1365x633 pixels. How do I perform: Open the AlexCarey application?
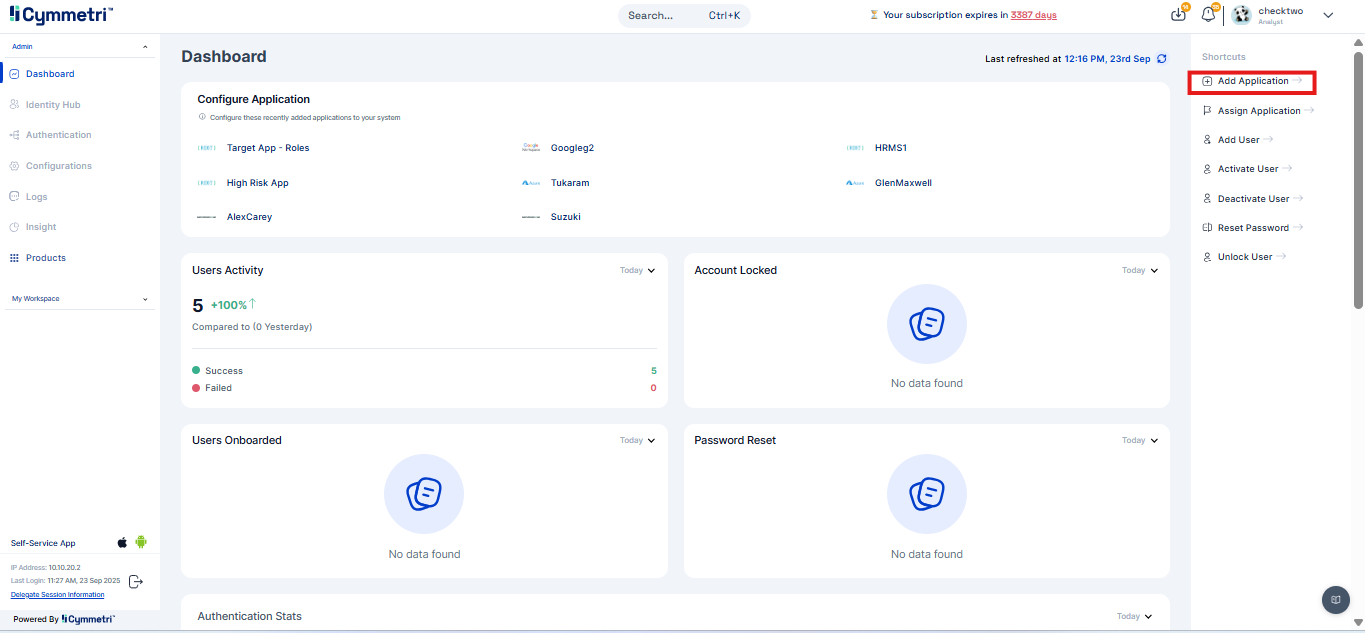[249, 217]
